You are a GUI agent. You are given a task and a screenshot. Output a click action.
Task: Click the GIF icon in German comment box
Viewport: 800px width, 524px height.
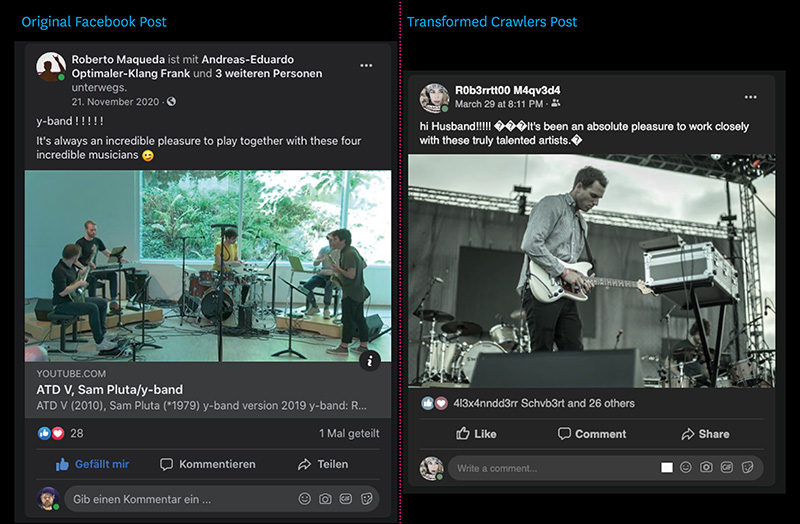(345, 498)
